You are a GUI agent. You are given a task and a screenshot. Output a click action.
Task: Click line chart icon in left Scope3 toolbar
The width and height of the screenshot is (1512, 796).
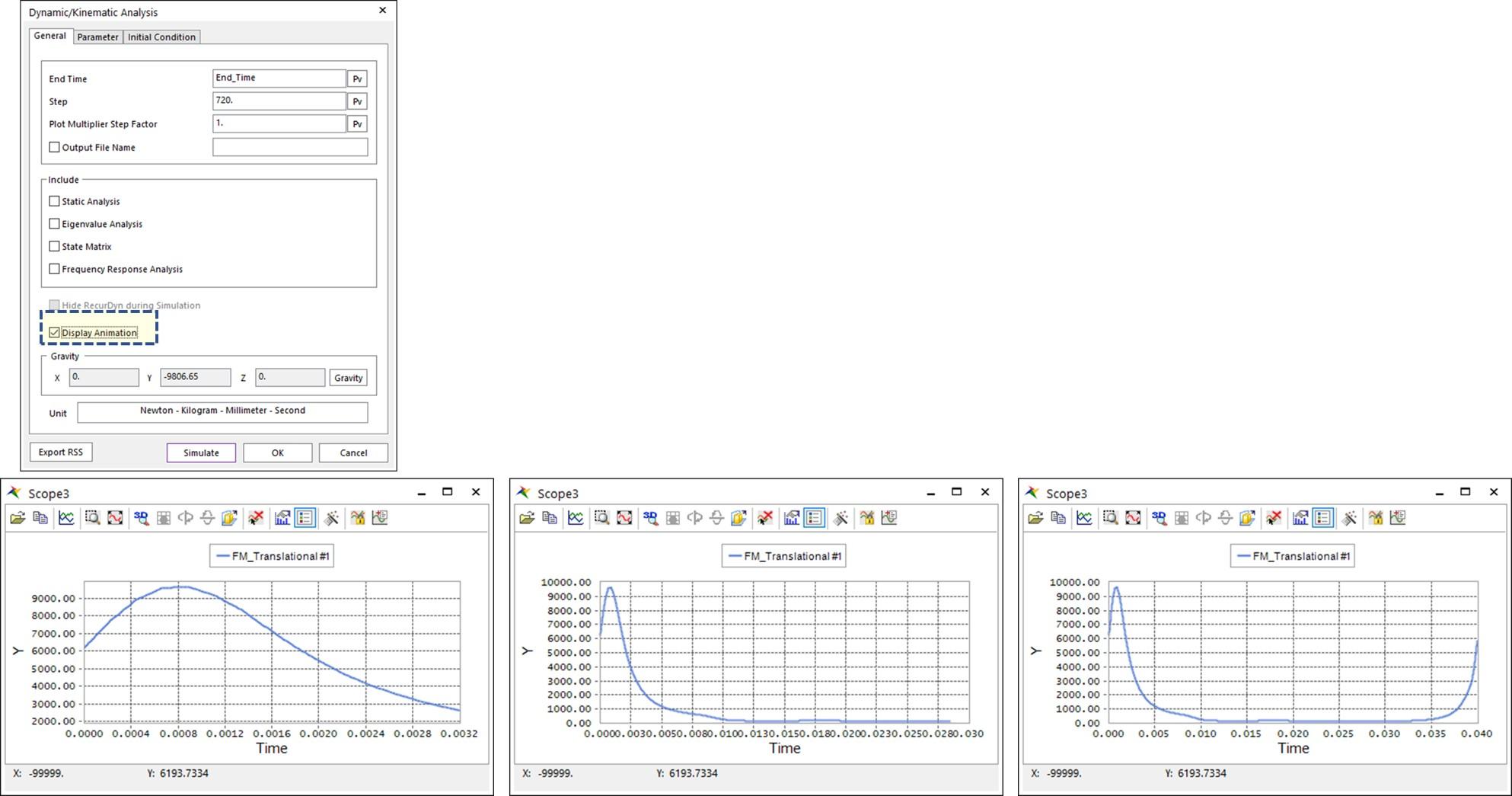pos(66,518)
